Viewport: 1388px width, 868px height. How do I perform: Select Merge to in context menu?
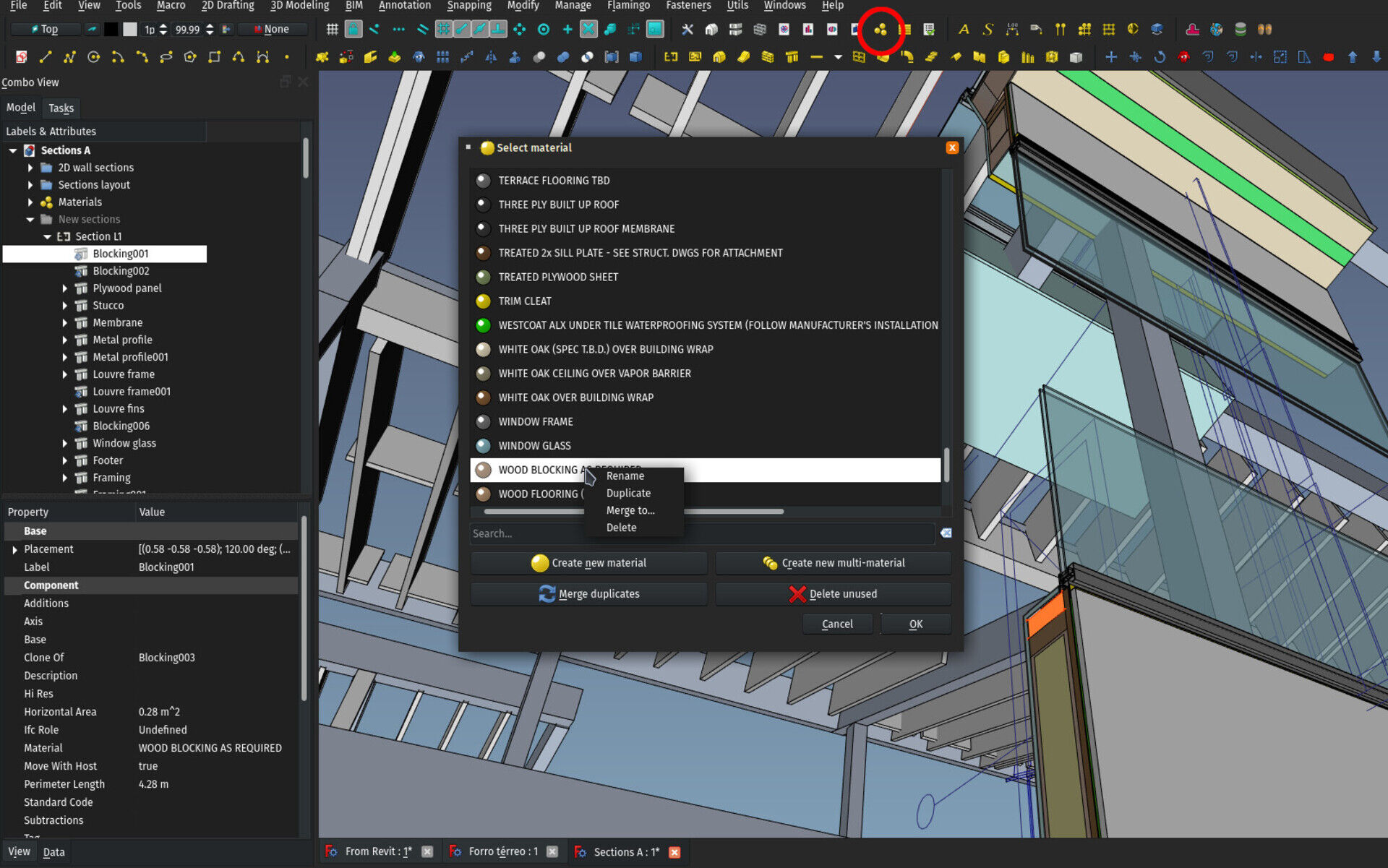pos(629,509)
